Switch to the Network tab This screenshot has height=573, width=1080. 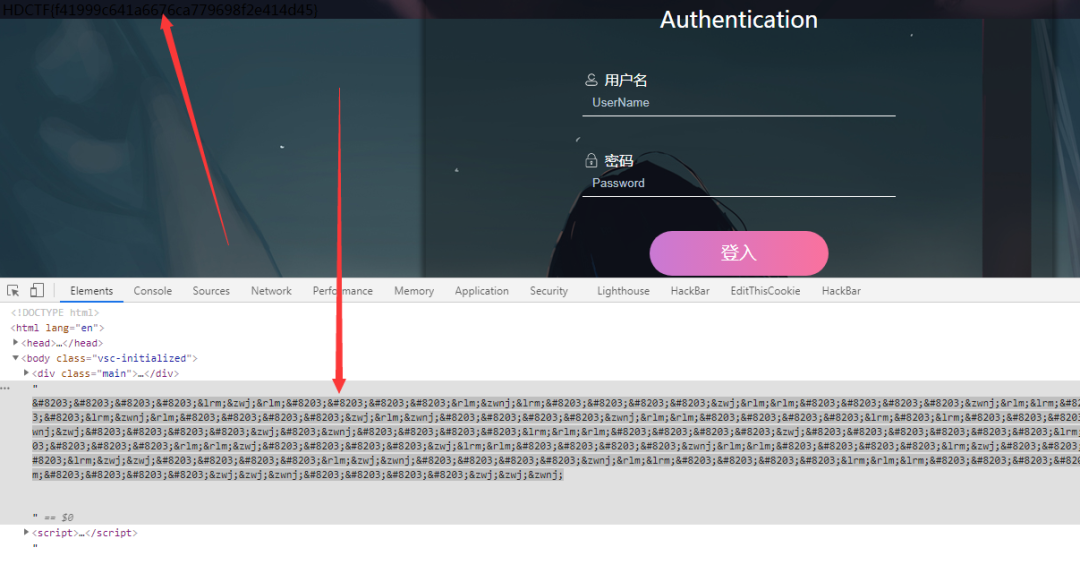271,291
